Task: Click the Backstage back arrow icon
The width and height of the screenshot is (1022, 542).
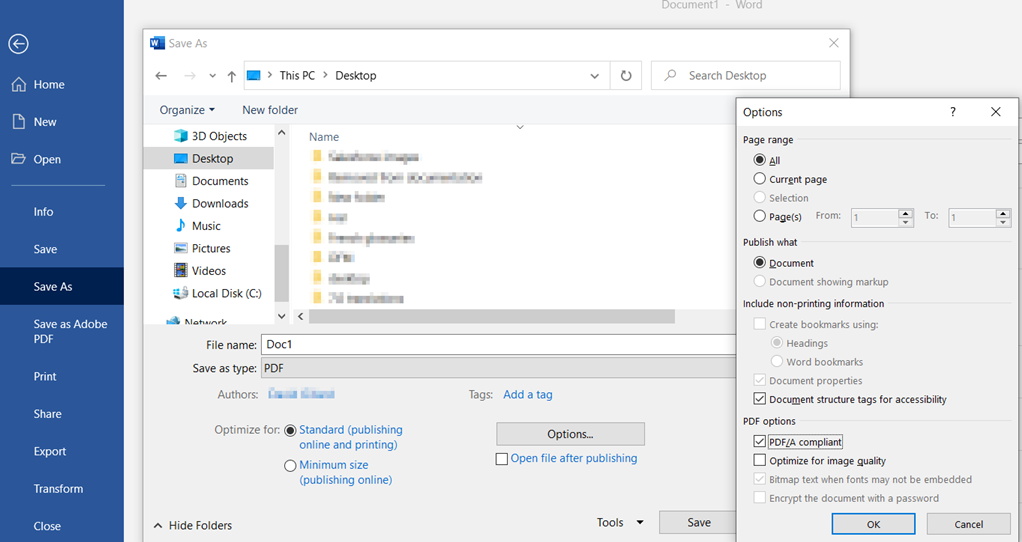Action: coord(18,44)
